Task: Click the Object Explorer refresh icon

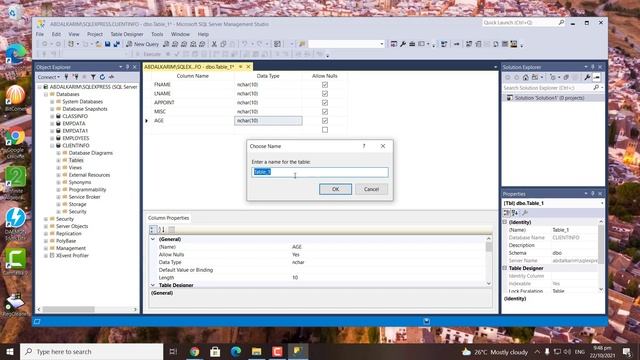Action: pos(102,77)
